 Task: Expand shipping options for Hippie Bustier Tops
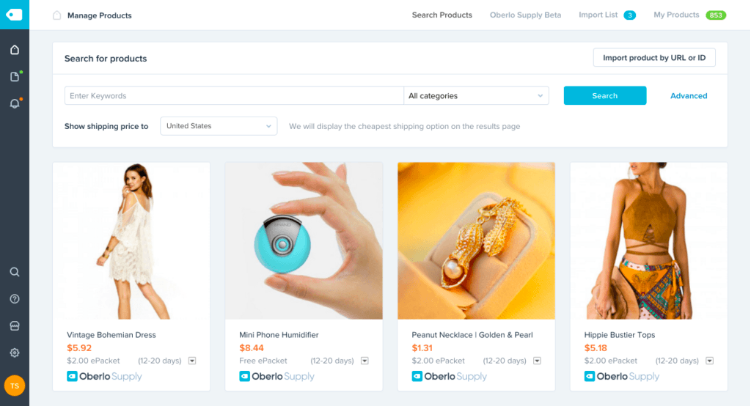(710, 361)
